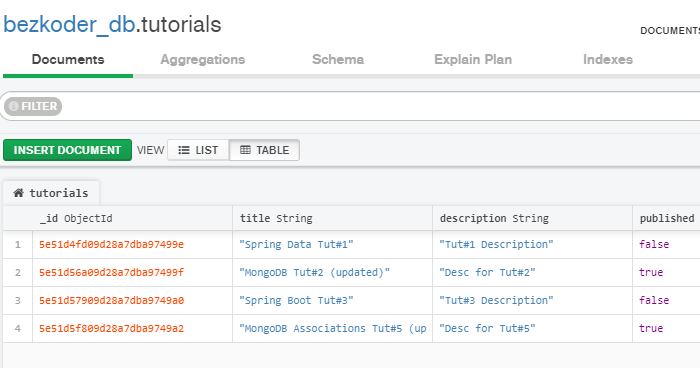This screenshot has width=700, height=368.
Task: Click title cell "MongoDB Associations Tut#5"
Action: pyautogui.click(x=333, y=329)
